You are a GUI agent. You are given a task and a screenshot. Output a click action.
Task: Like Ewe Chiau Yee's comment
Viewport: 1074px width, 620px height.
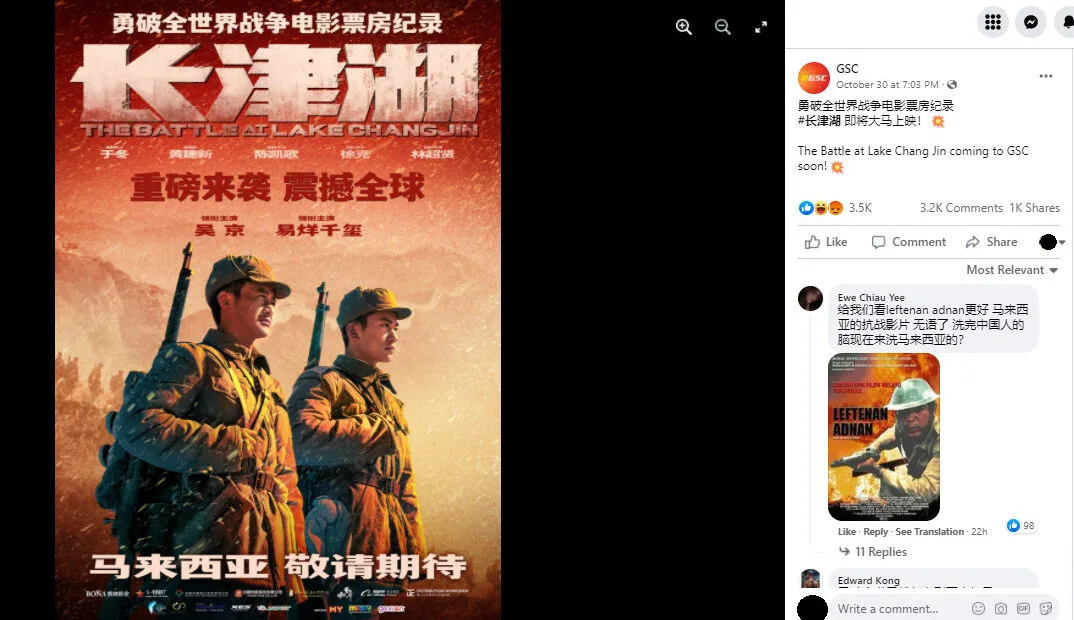point(847,532)
